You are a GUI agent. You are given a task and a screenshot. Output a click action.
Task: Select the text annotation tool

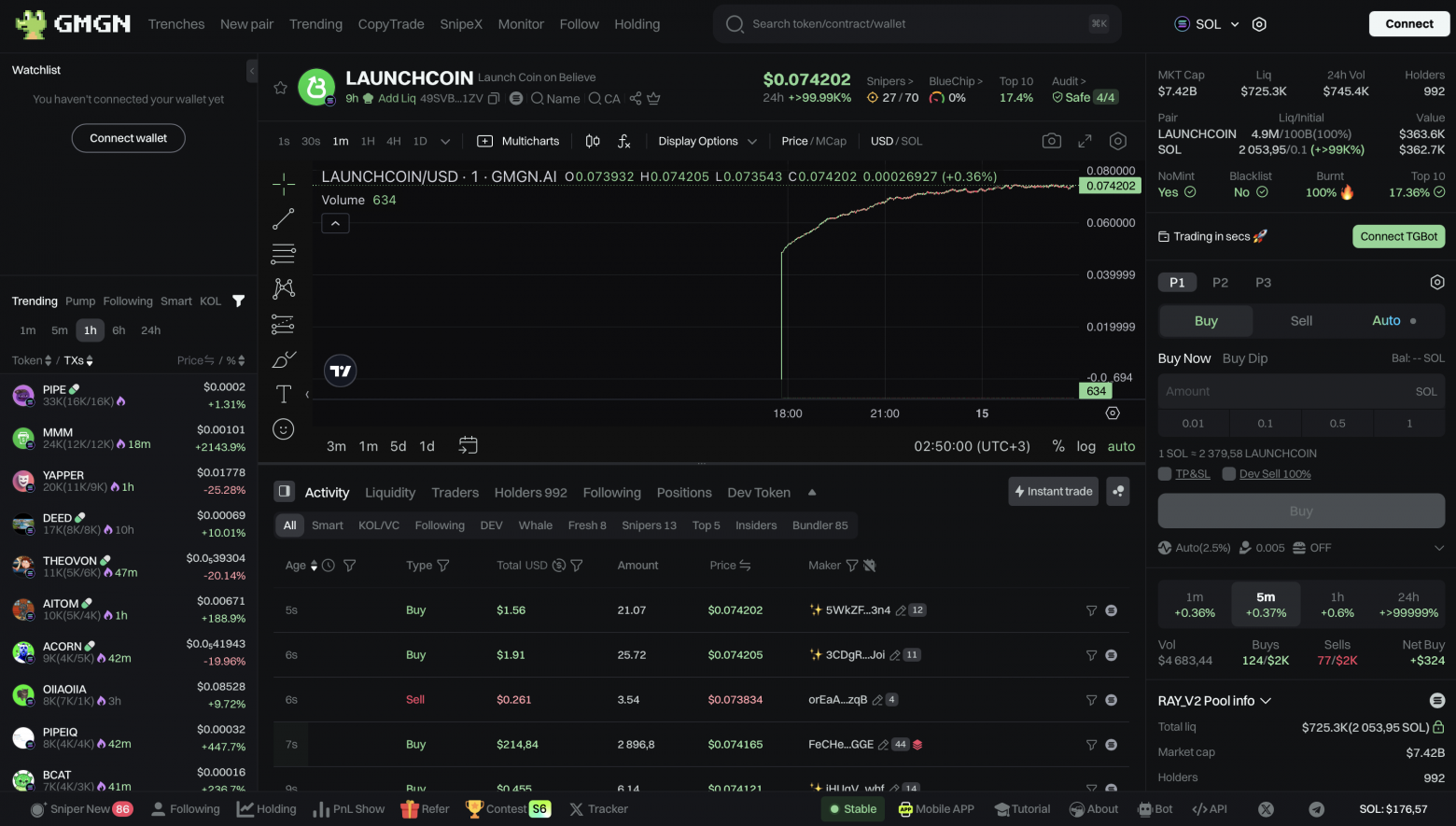point(284,394)
